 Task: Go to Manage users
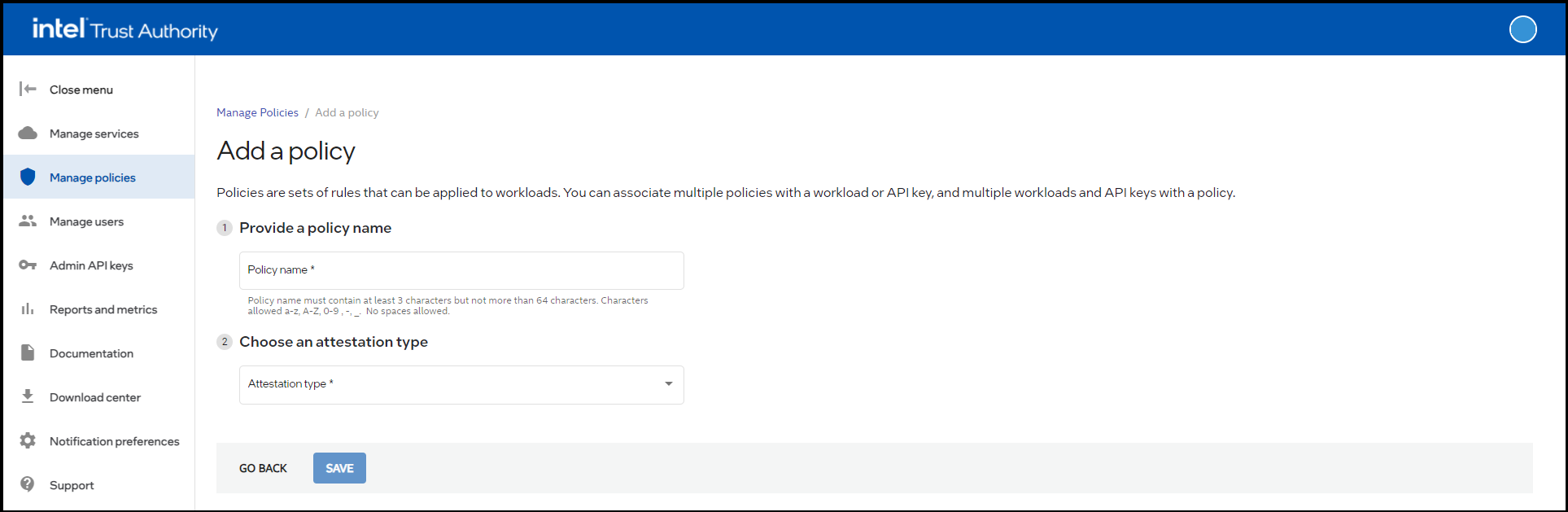pyautogui.click(x=98, y=221)
